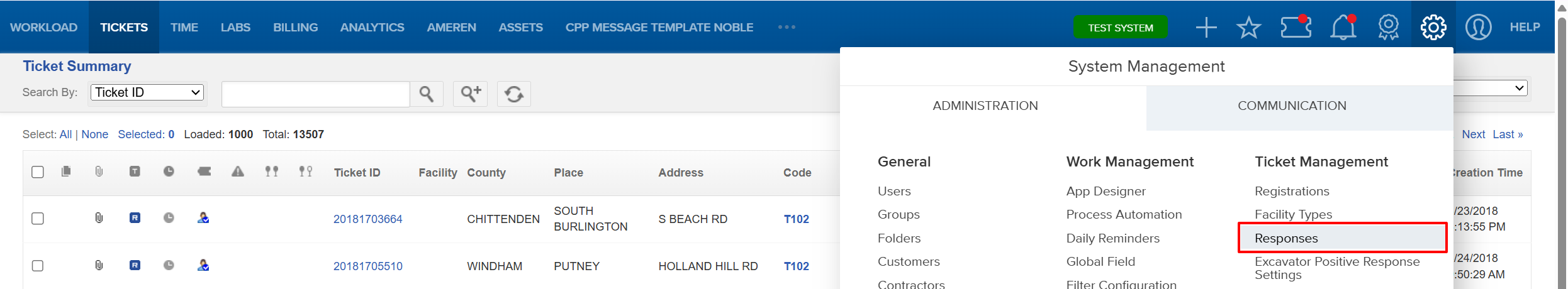
Task: Open the advanced search magnifier-plus icon
Action: [471, 94]
